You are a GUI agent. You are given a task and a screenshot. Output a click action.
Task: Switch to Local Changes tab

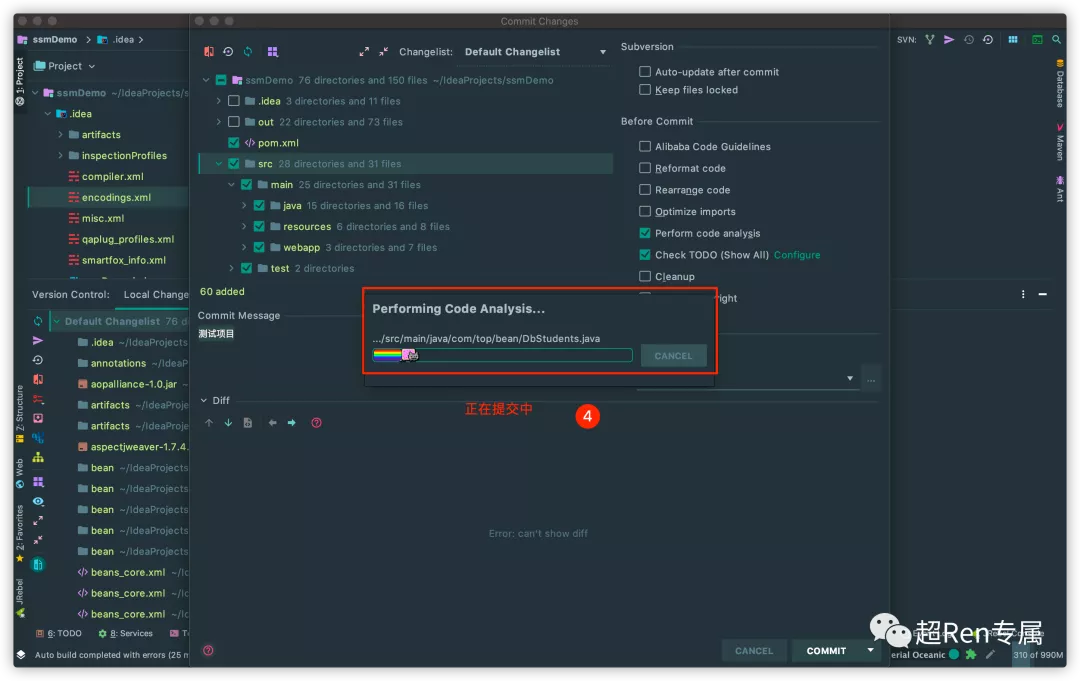coord(156,294)
